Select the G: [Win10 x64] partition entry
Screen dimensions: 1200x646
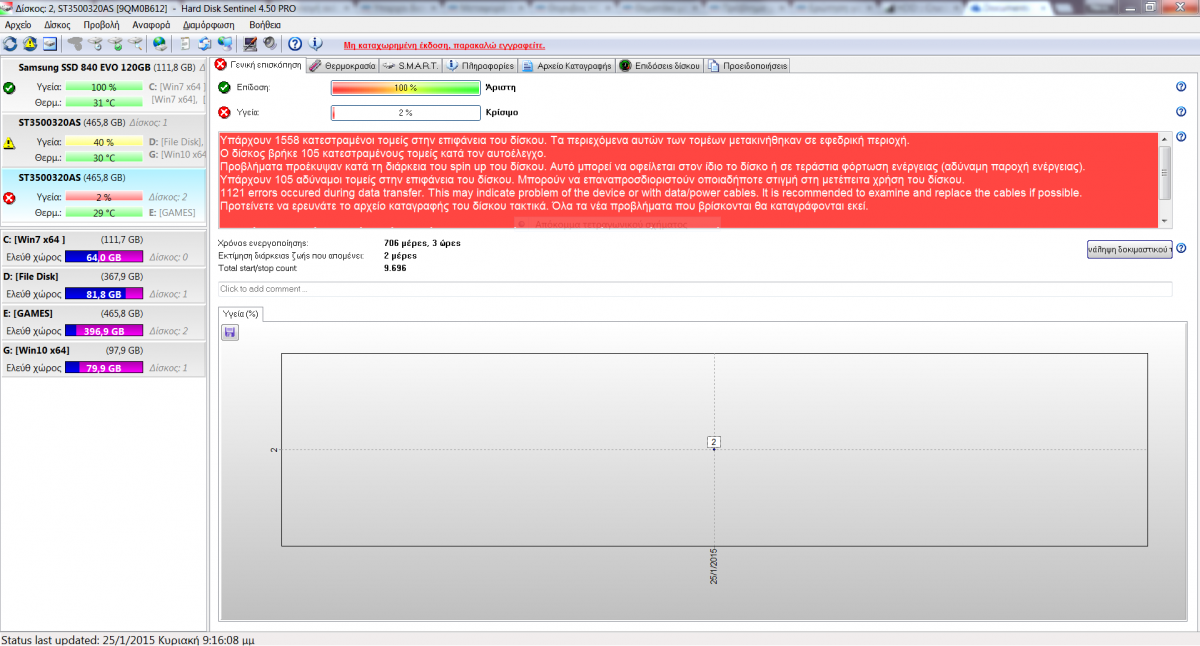[x=104, y=359]
